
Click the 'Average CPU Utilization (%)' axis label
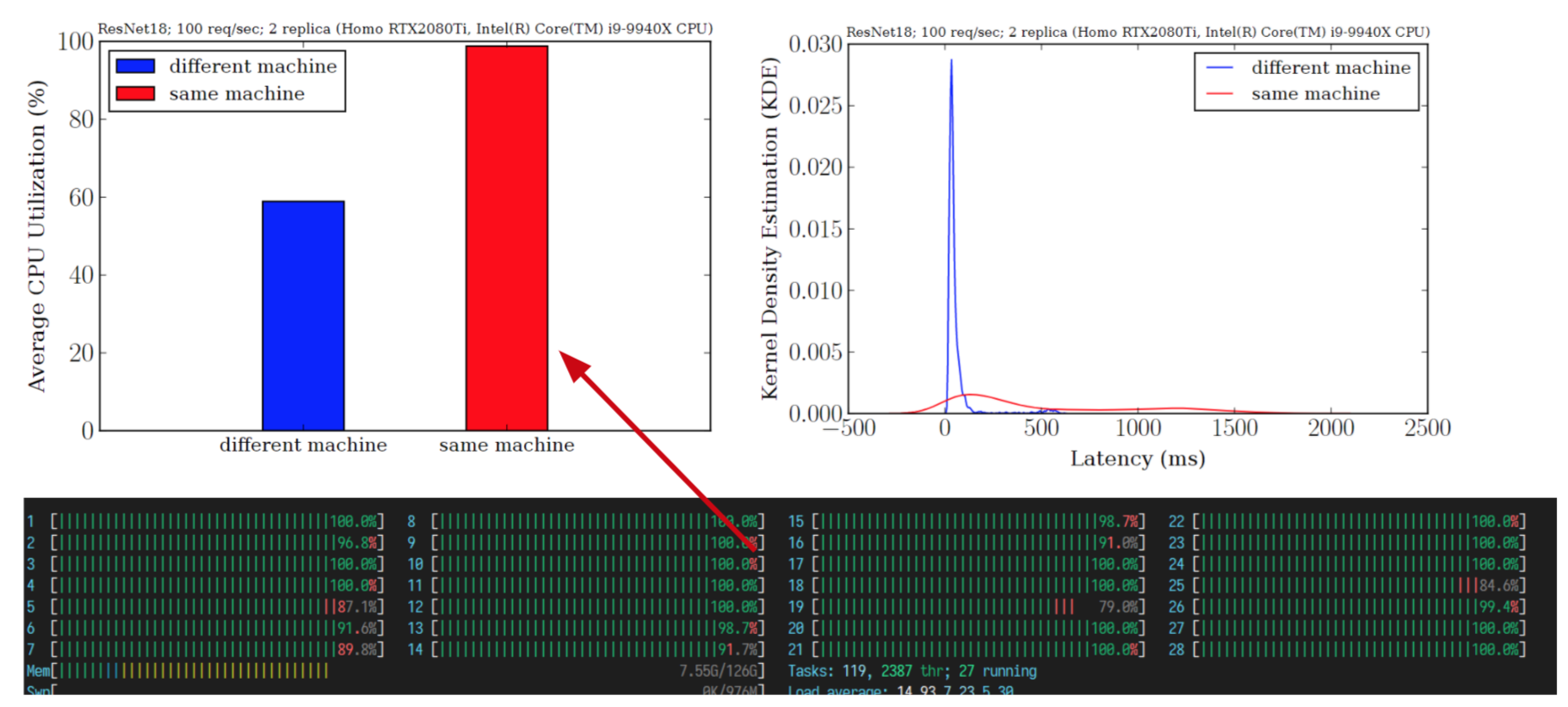(x=36, y=237)
